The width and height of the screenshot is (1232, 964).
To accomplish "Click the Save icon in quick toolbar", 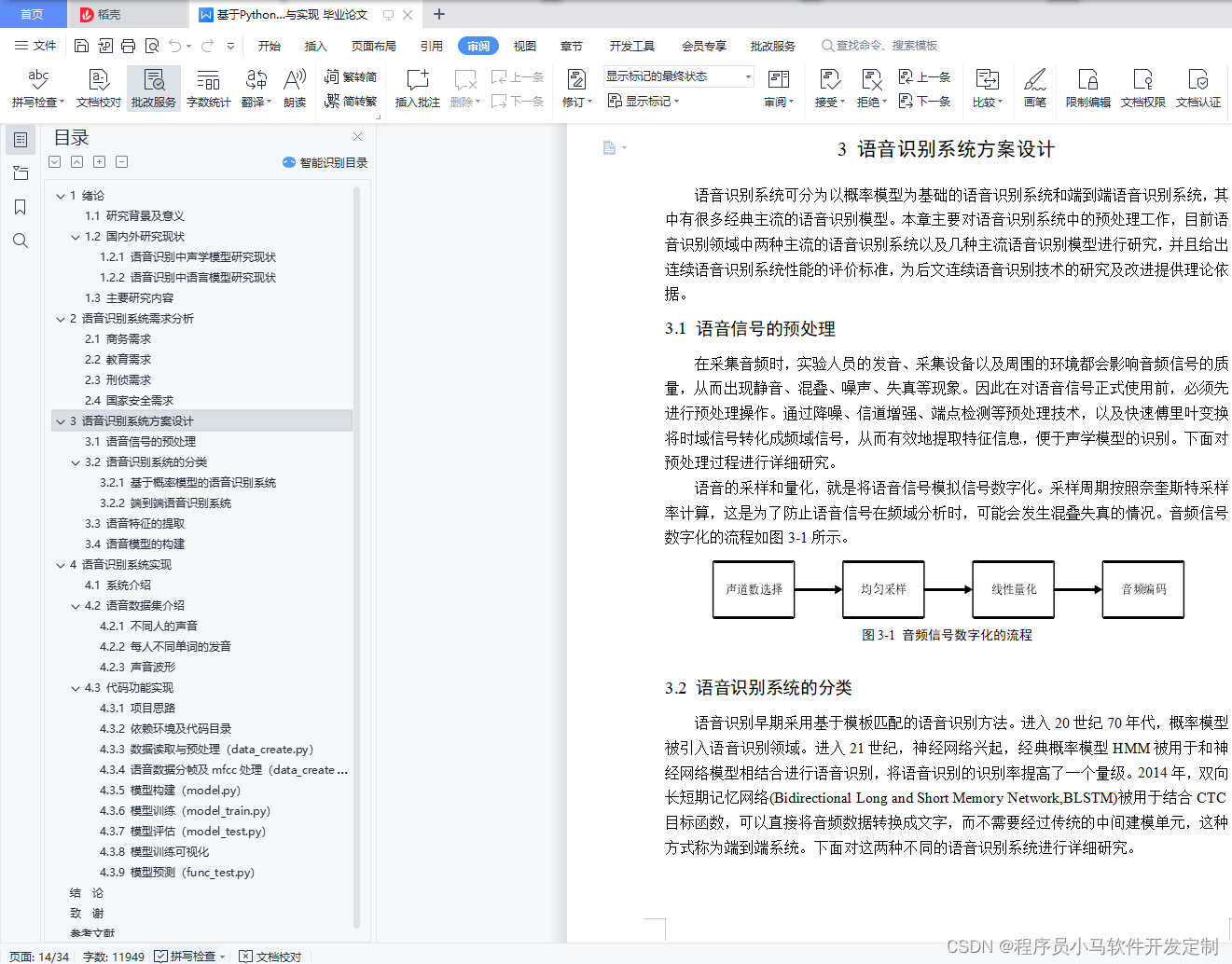I will 81,46.
